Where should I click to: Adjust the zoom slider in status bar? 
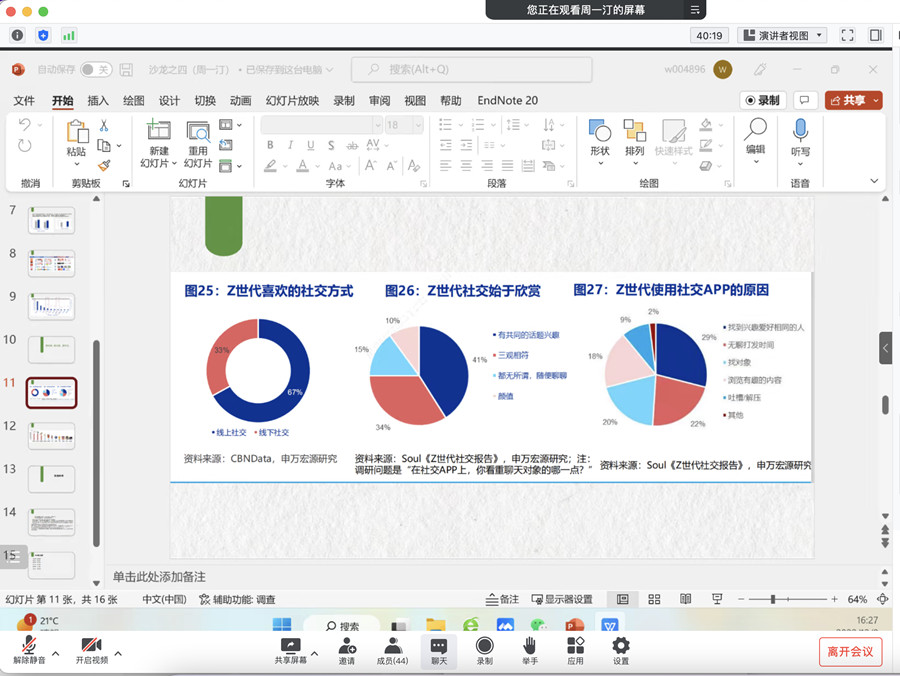[773, 599]
